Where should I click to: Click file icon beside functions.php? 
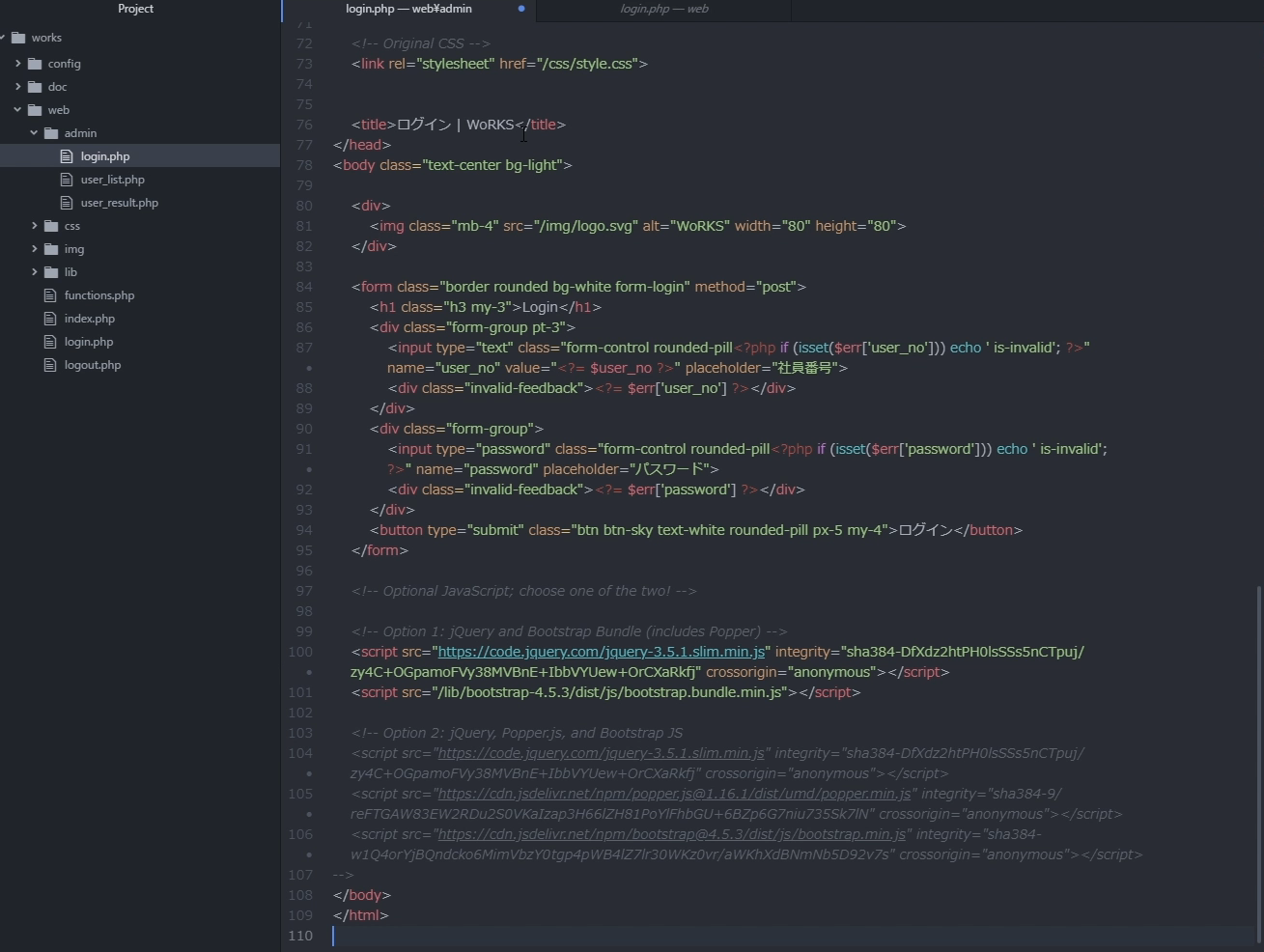[x=50, y=295]
